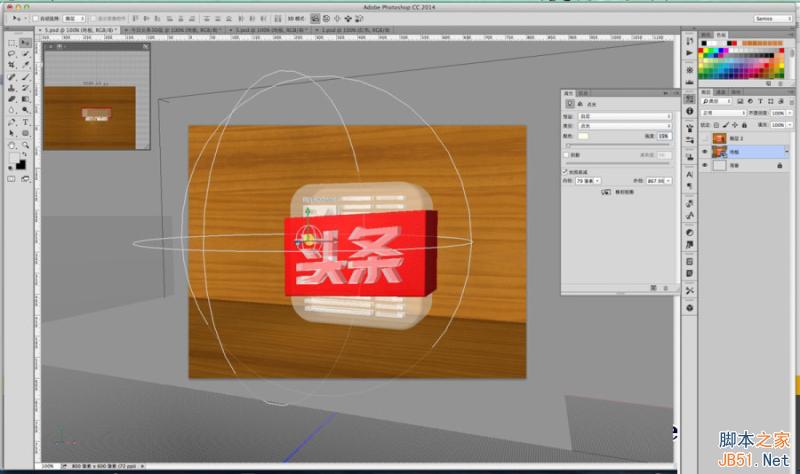The width and height of the screenshot is (800, 474).
Task: Click the zoom percentage field in status bar
Action: (48, 466)
